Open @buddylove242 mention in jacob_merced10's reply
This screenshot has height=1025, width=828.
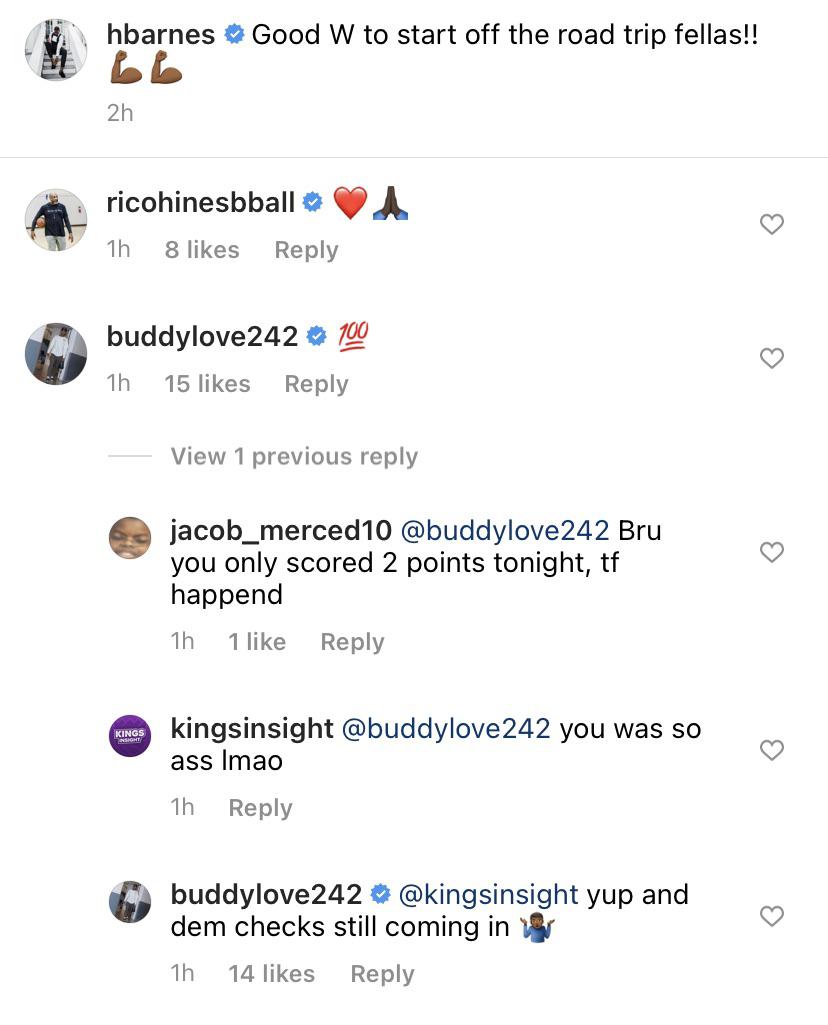click(505, 530)
